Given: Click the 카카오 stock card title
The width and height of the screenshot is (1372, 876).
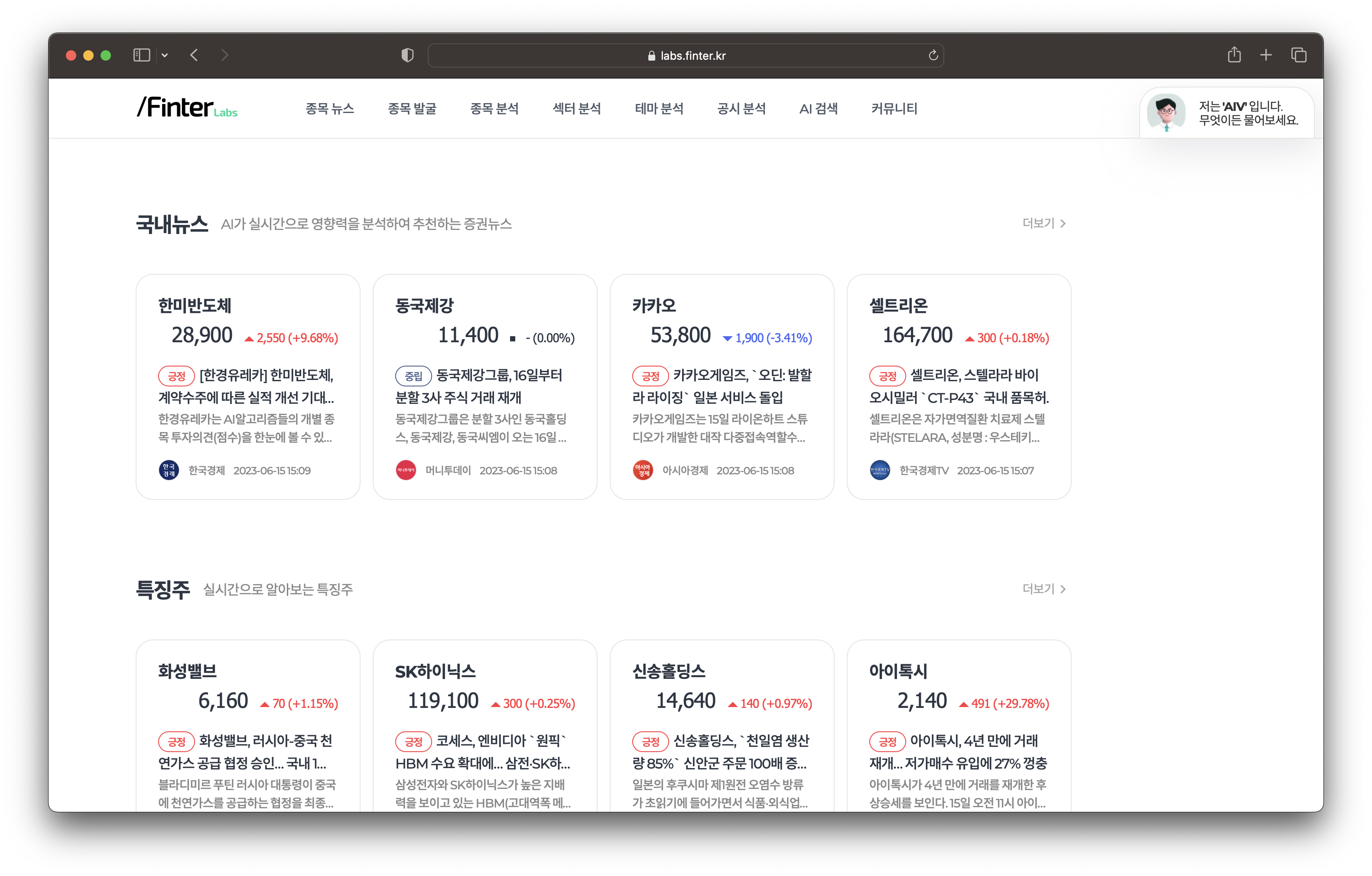Looking at the screenshot, I should [x=654, y=306].
